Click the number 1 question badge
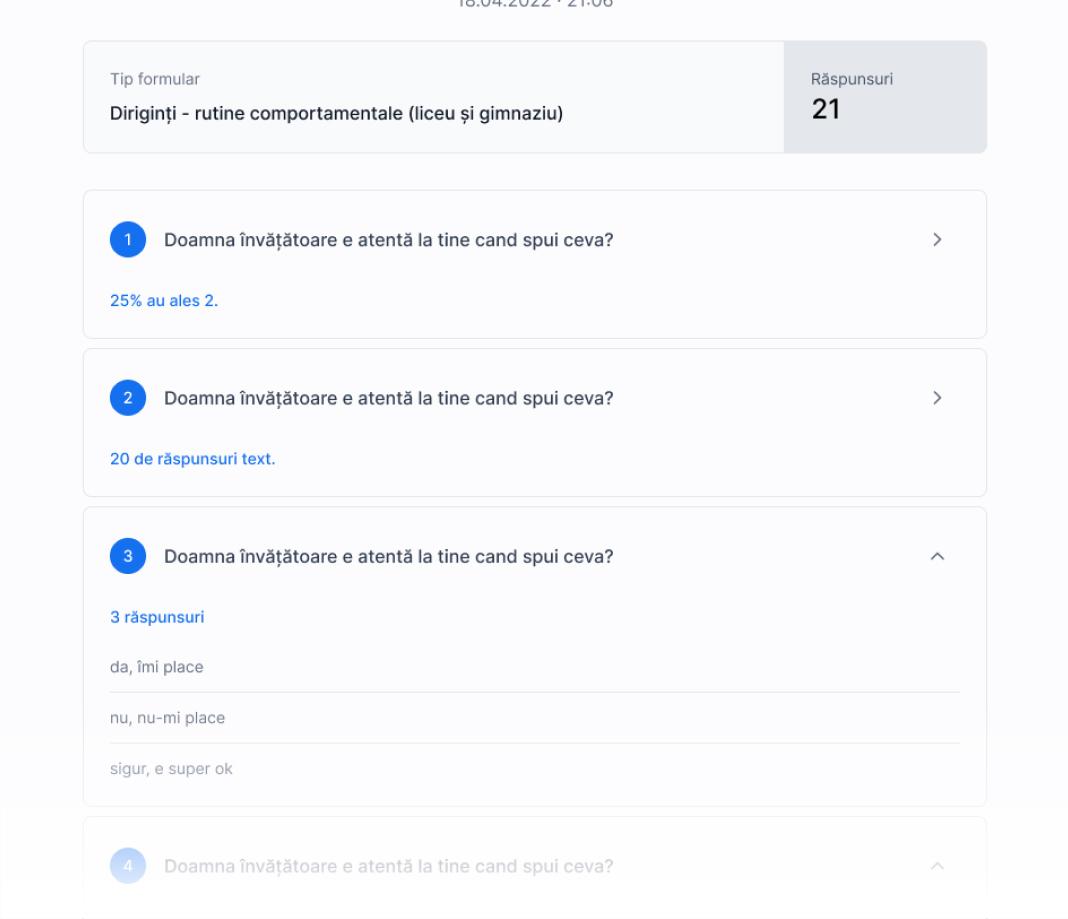Image resolution: width=1068 pixels, height=919 pixels. point(128,240)
